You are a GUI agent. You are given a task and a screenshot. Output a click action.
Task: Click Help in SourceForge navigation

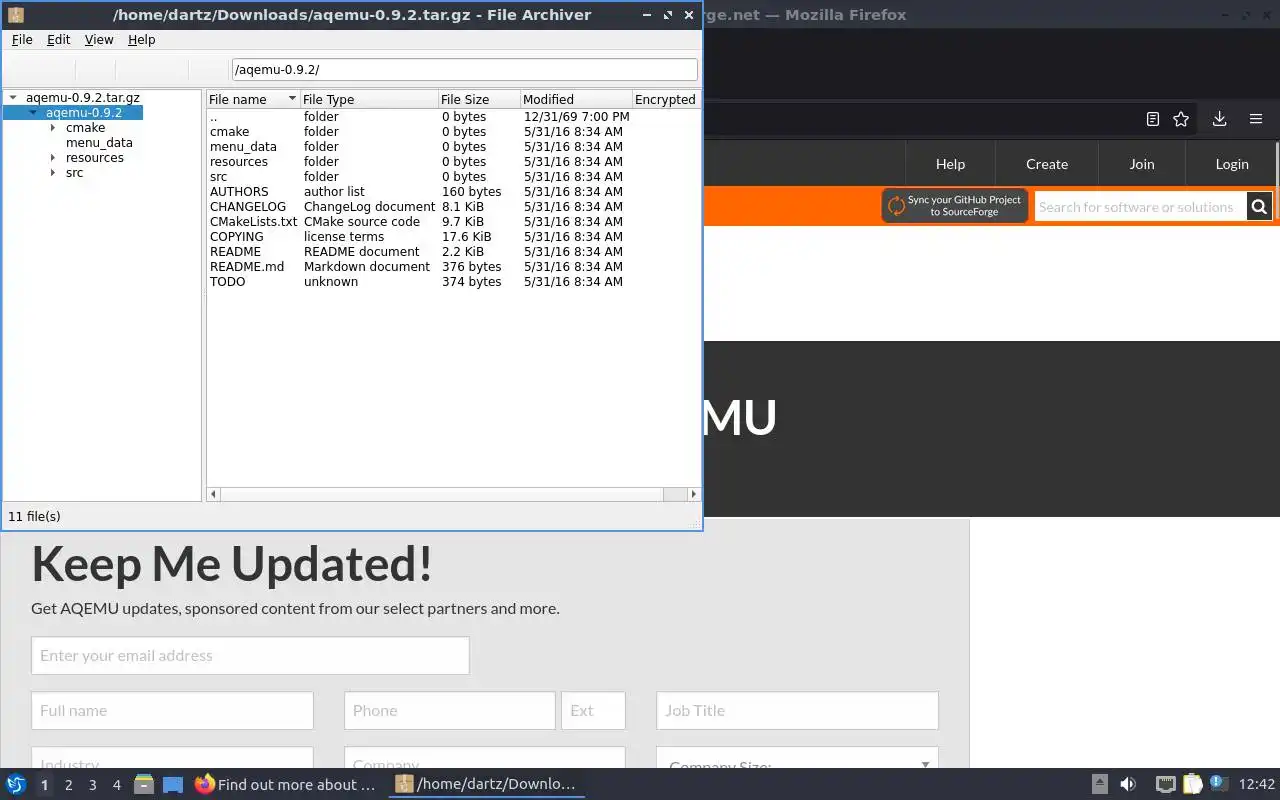[x=950, y=164]
